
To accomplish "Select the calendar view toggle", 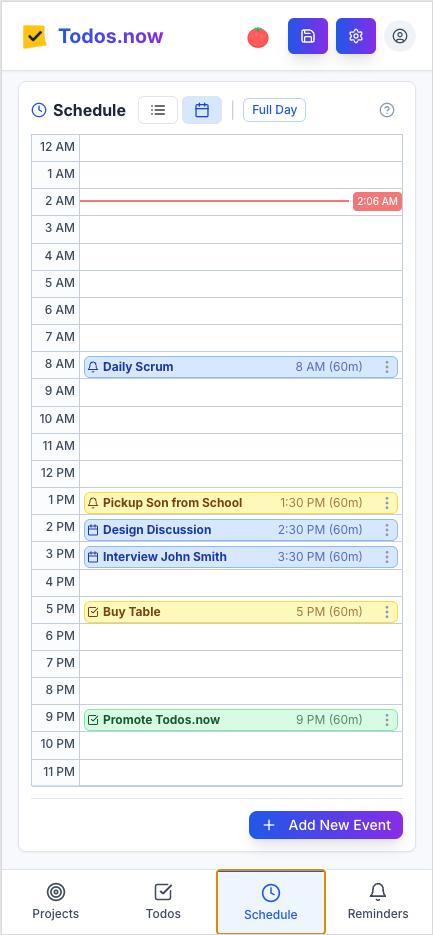I will 202,110.
